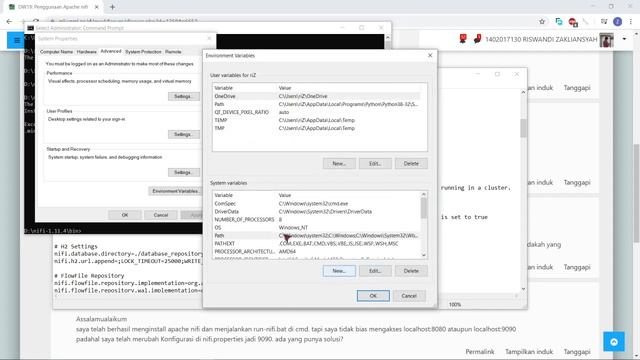Open the red notifications bell icon
The image size is (640, 360).
pyautogui.click(x=463, y=39)
